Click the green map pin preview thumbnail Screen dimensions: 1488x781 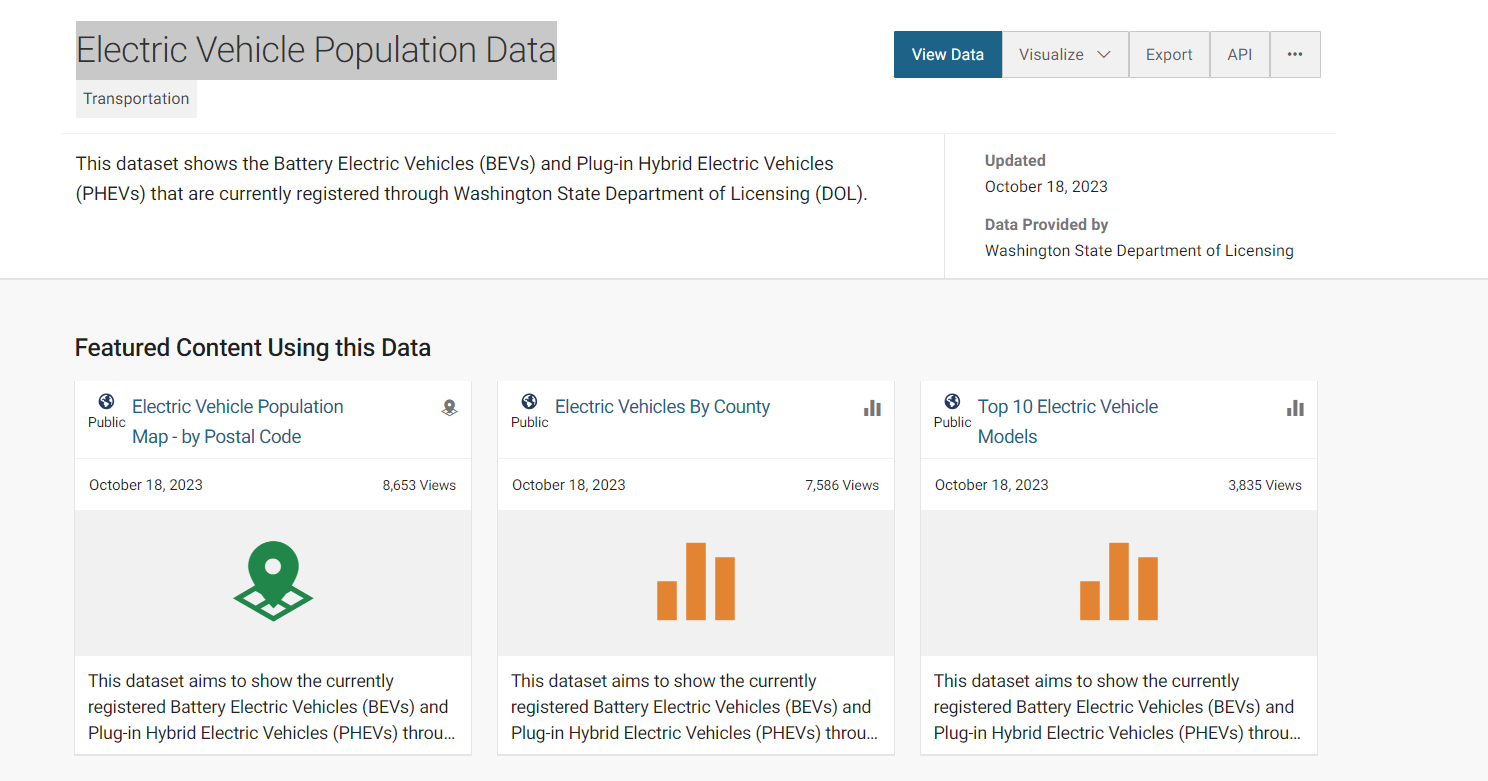272,581
